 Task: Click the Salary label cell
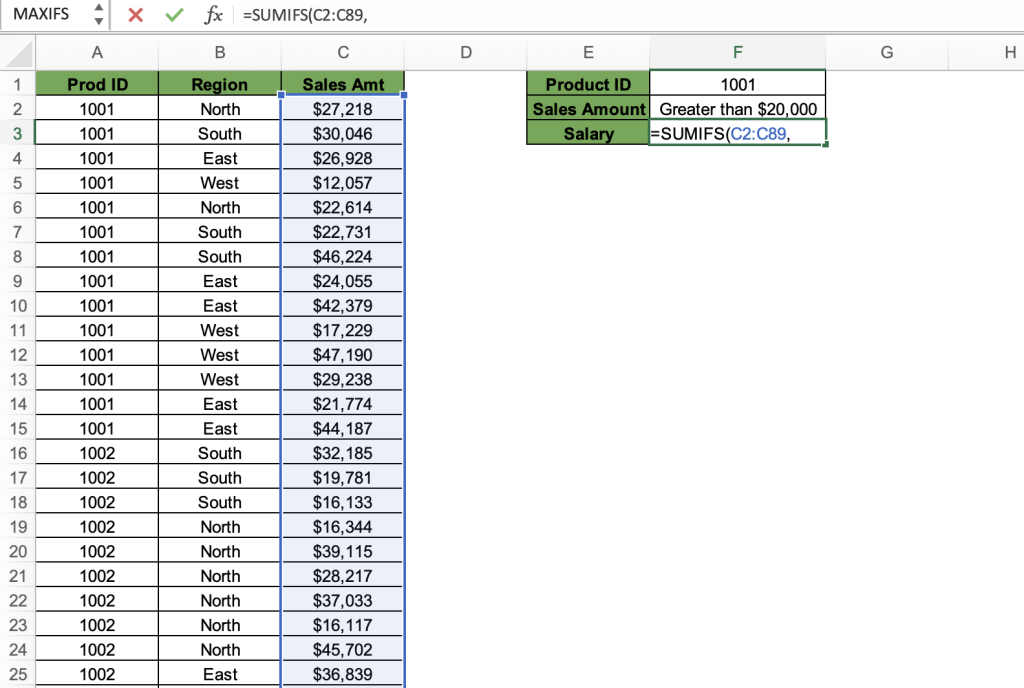tap(588, 134)
